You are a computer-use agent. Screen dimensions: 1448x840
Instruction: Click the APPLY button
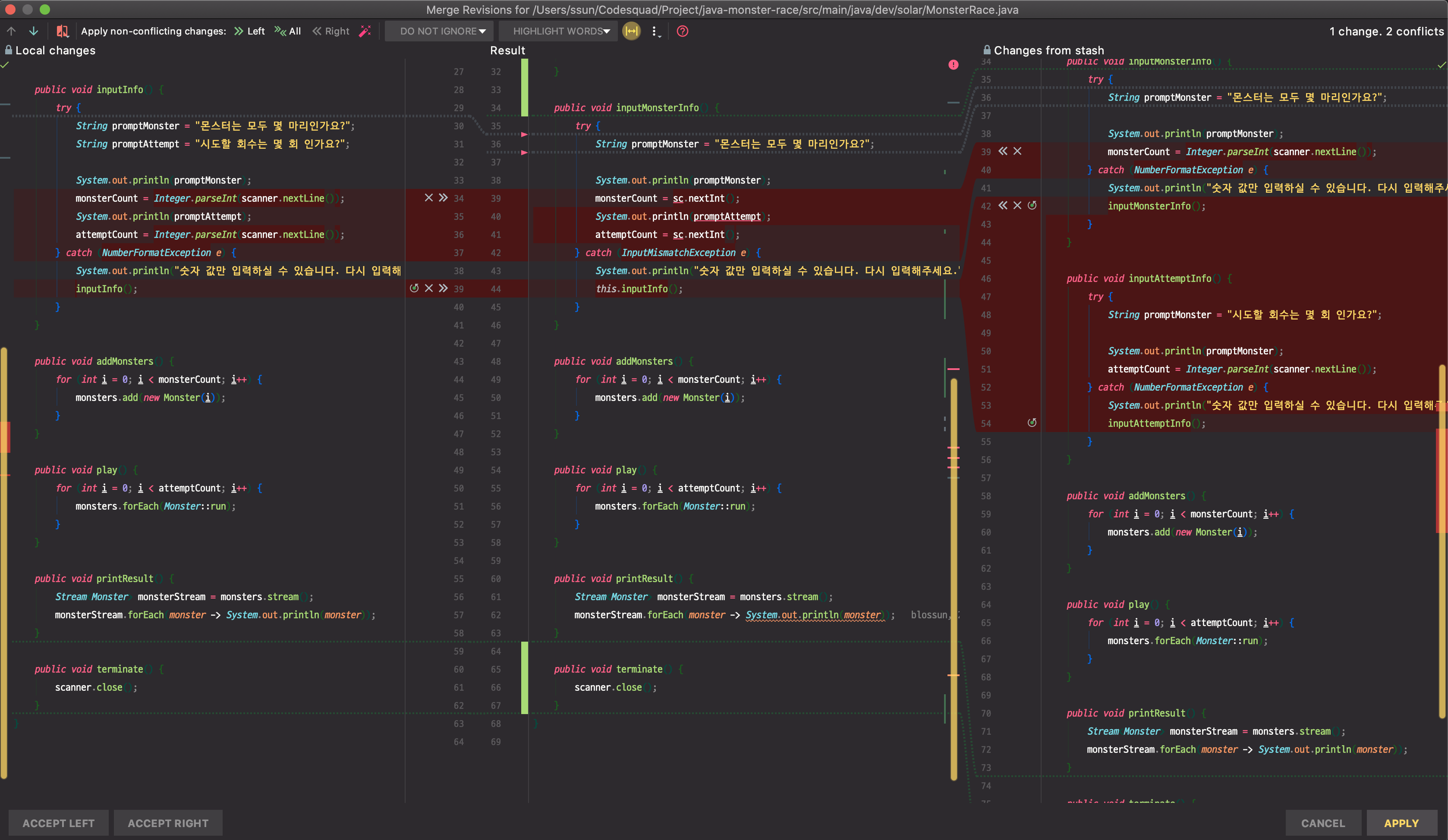point(1401,823)
